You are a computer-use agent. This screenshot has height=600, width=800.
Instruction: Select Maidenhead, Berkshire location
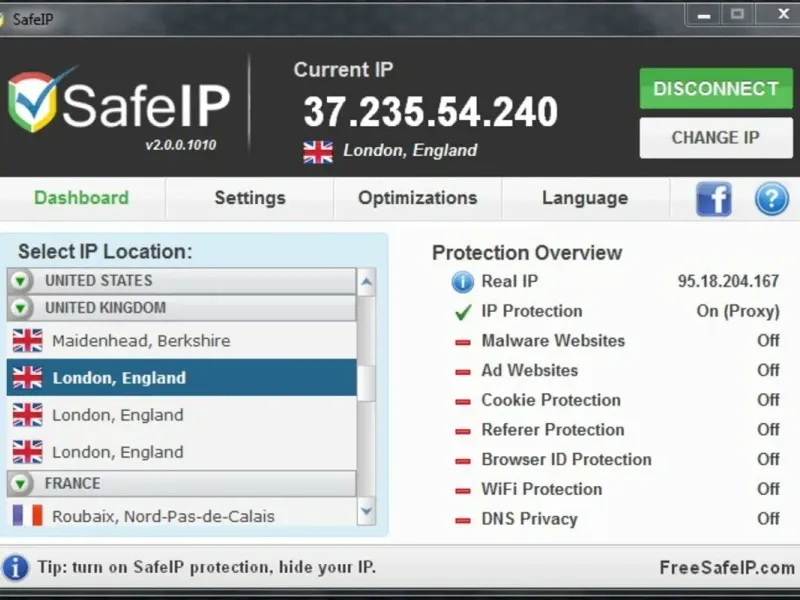coord(182,340)
